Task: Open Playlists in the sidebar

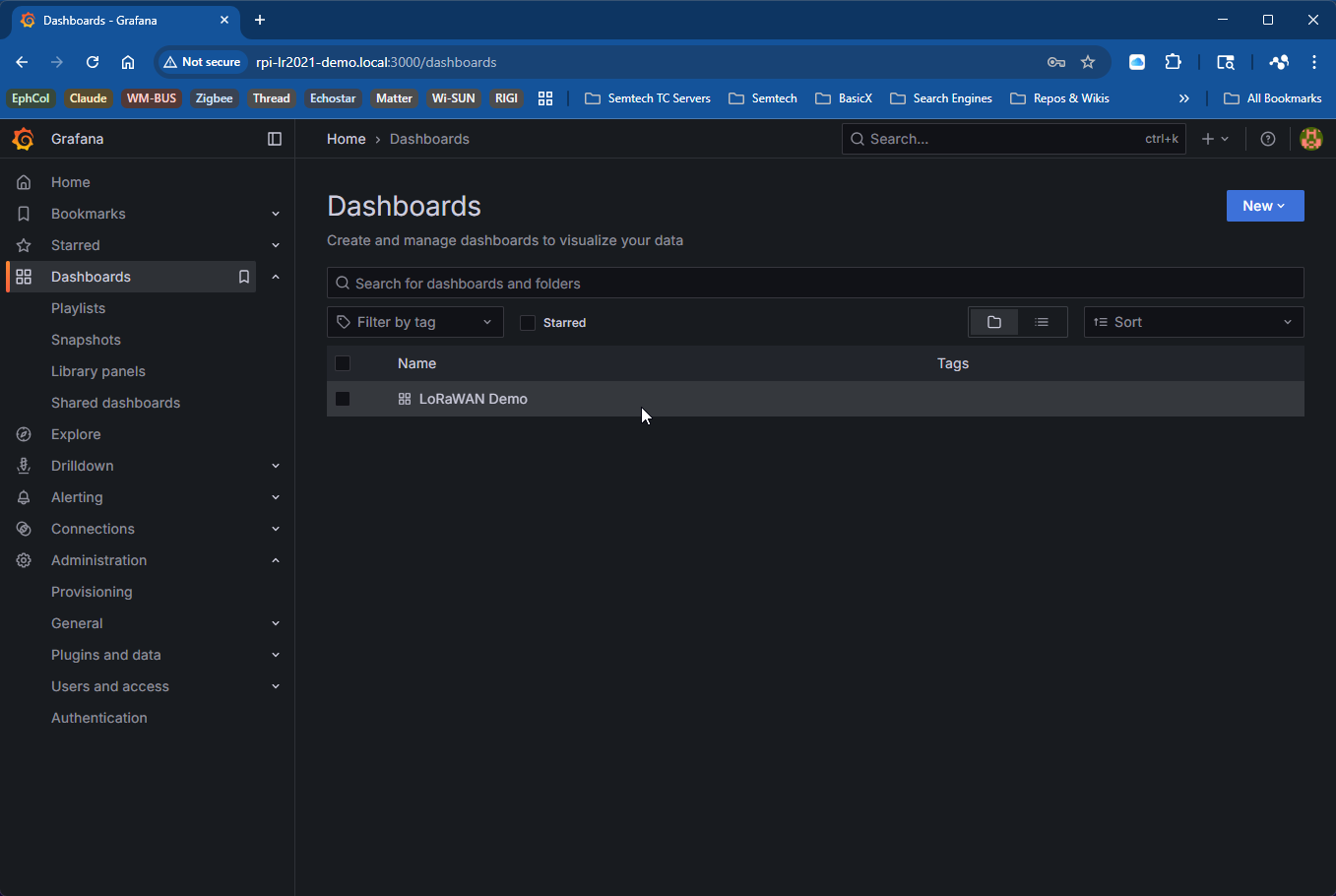Action: click(x=78, y=308)
